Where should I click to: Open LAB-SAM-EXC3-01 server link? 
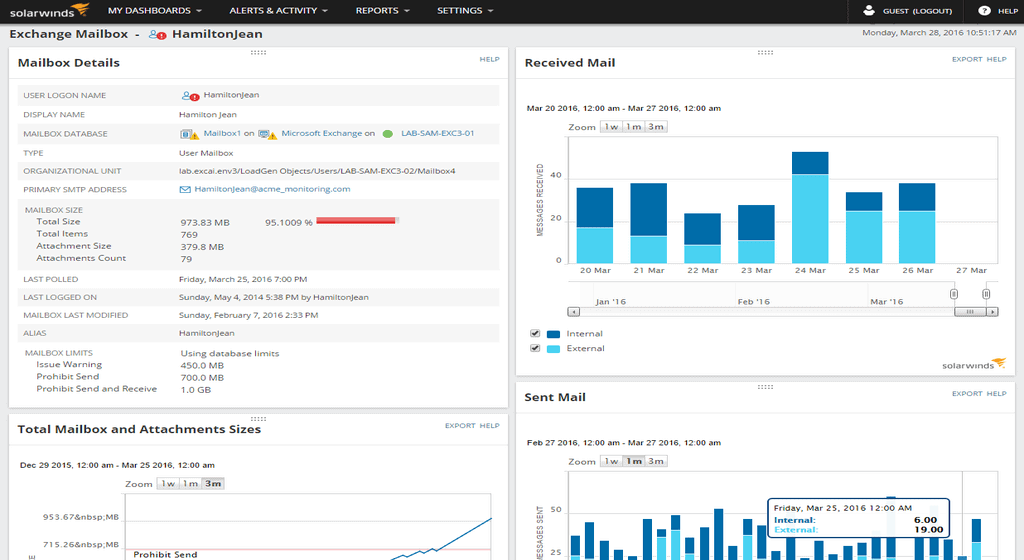click(x=438, y=133)
